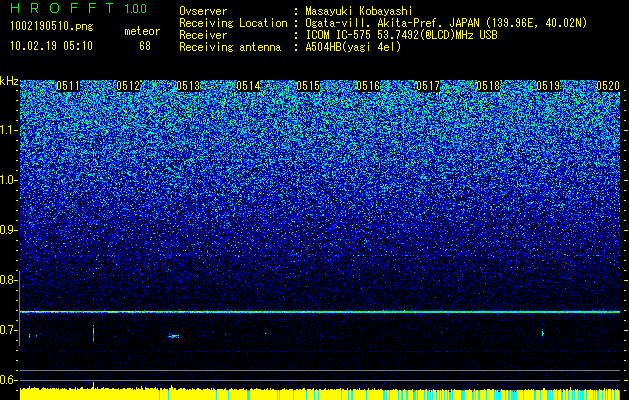Click the Receiving antenna field label
This screenshot has width=629, height=400.
click(x=230, y=47)
